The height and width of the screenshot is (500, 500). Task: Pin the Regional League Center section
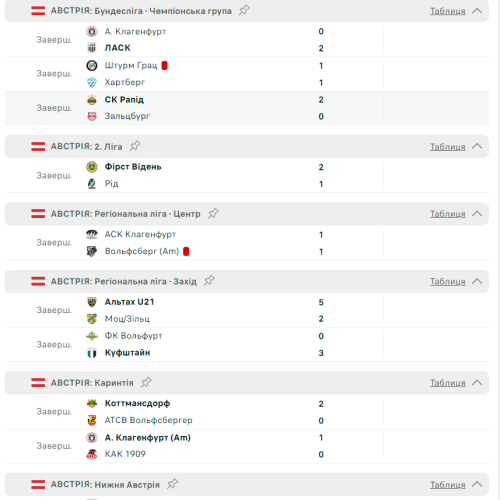[x=213, y=213]
